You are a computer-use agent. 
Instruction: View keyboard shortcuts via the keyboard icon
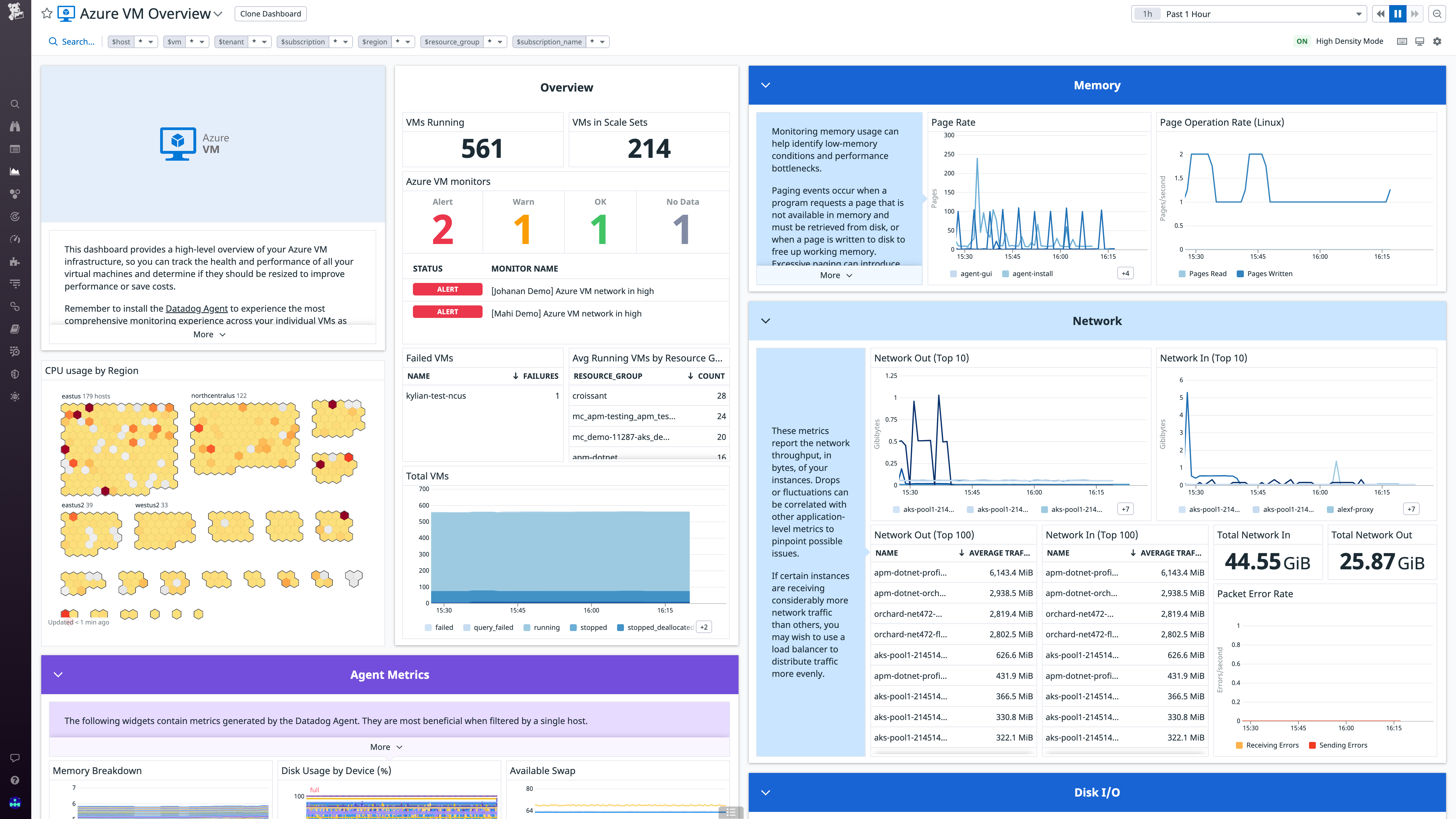tap(1402, 41)
